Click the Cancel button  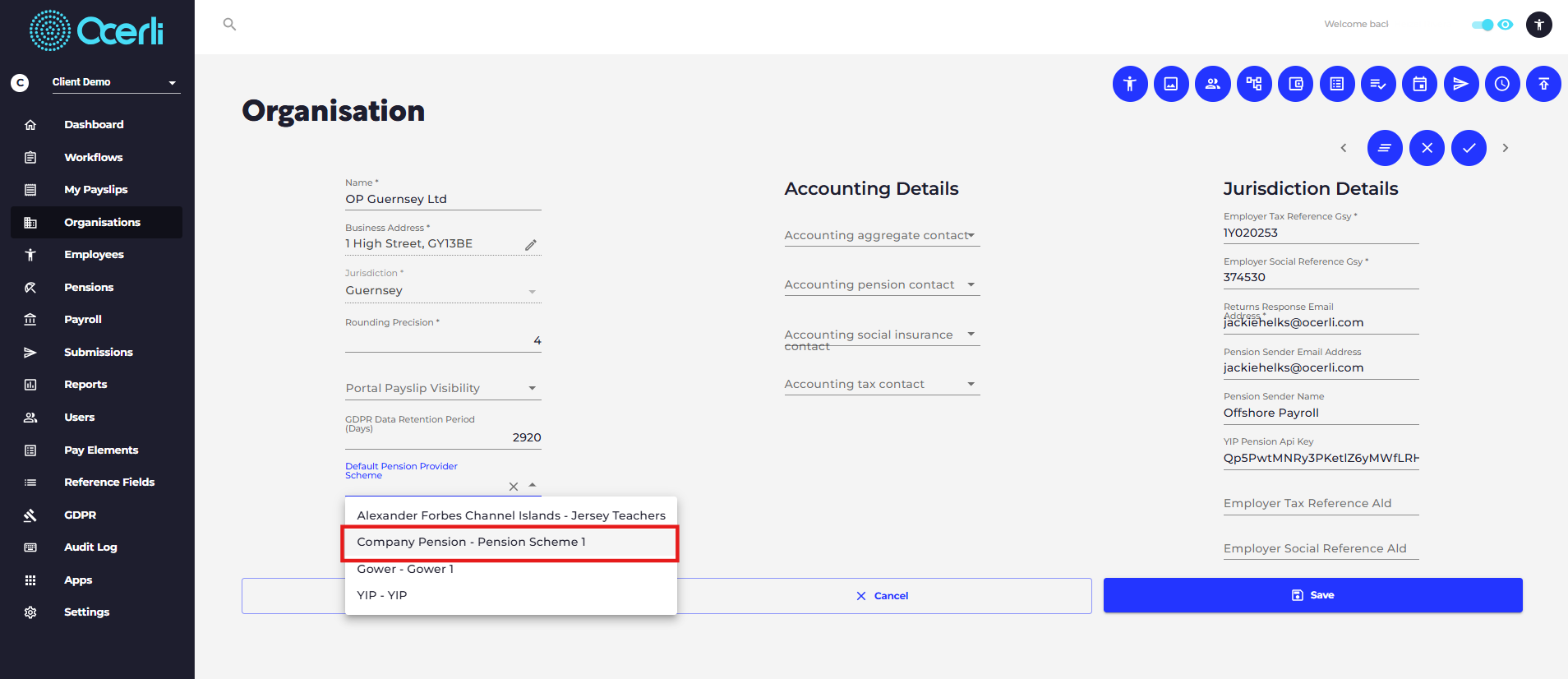point(883,596)
